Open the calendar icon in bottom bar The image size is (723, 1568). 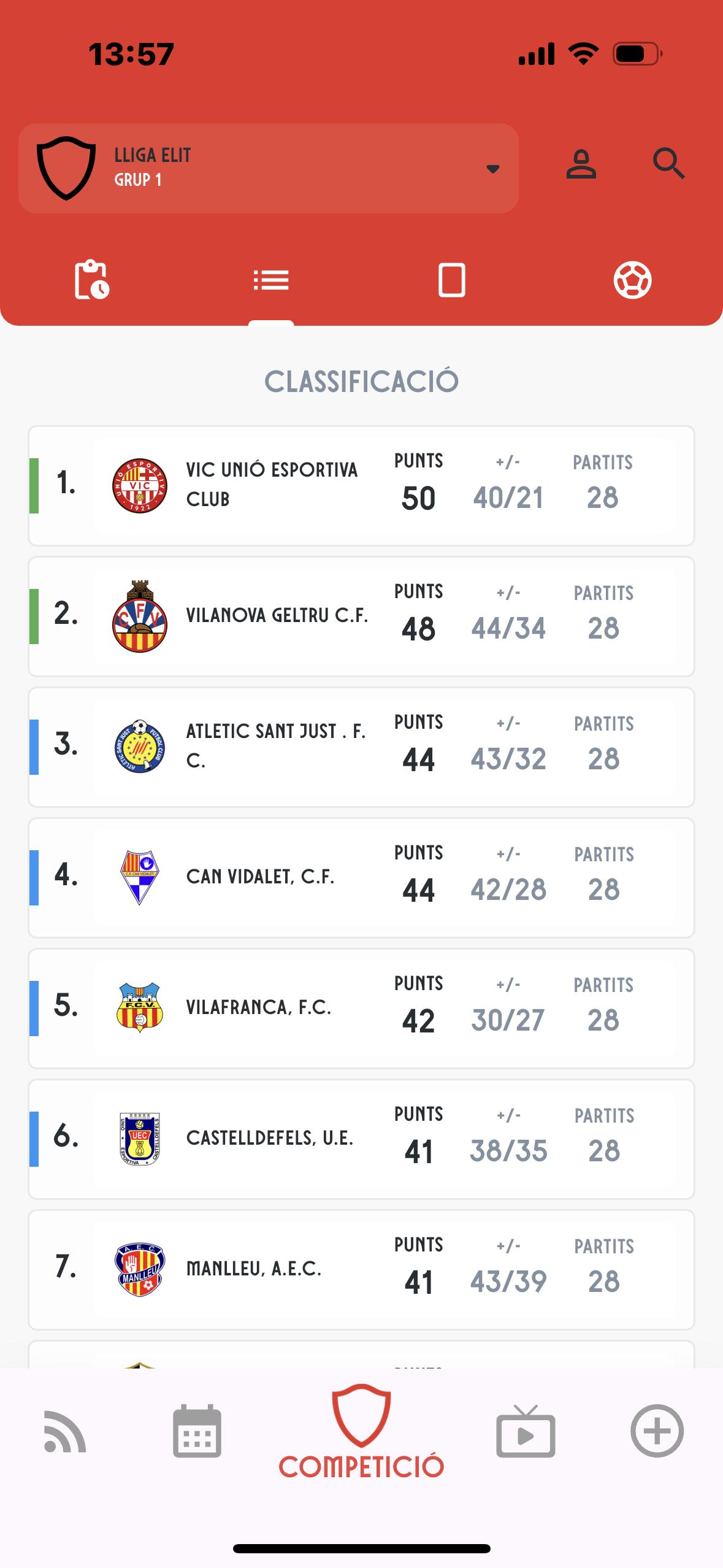pos(197,1431)
